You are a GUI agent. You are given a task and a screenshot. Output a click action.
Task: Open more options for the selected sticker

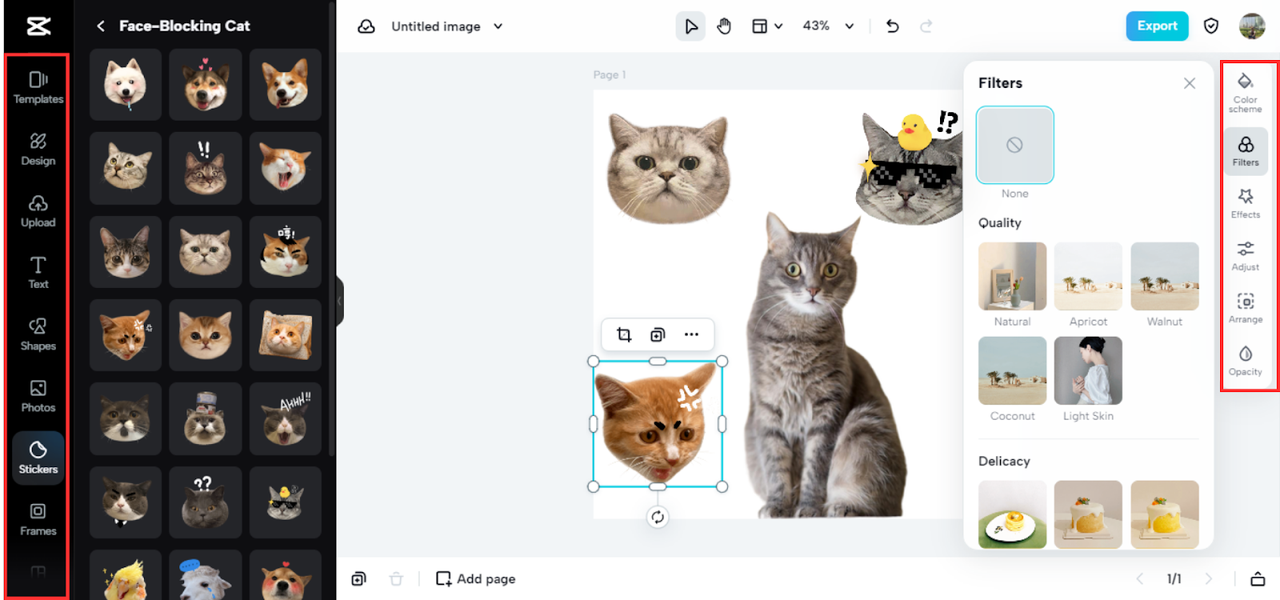click(691, 335)
